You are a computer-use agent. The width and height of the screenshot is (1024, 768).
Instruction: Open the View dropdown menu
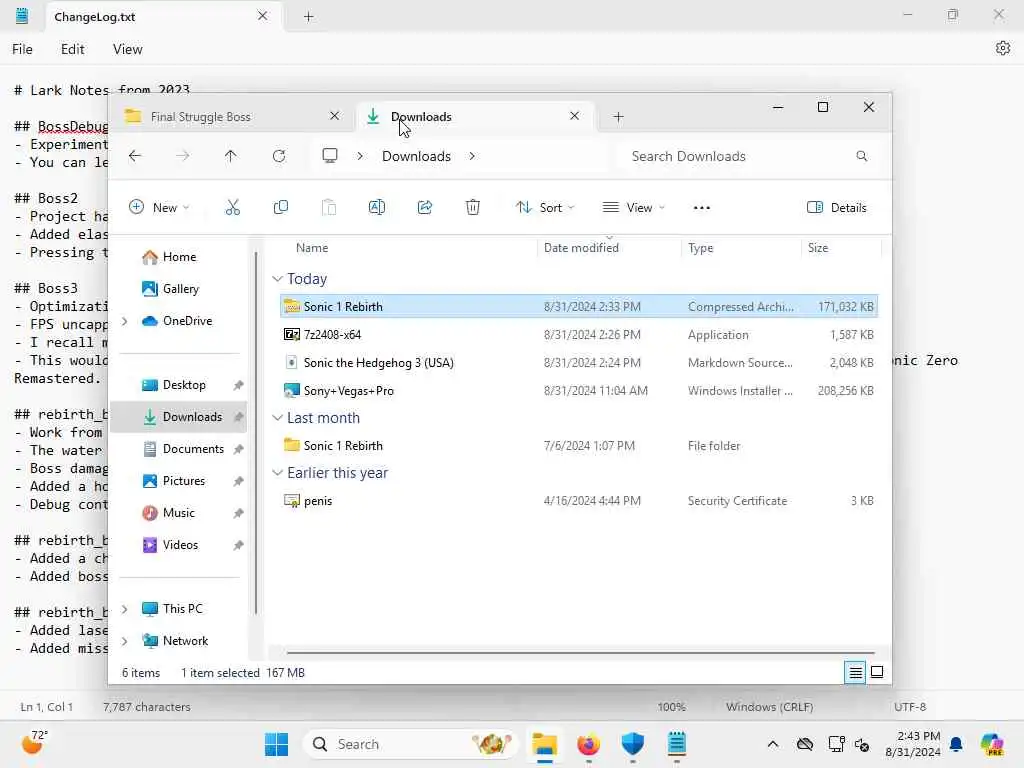[633, 208]
